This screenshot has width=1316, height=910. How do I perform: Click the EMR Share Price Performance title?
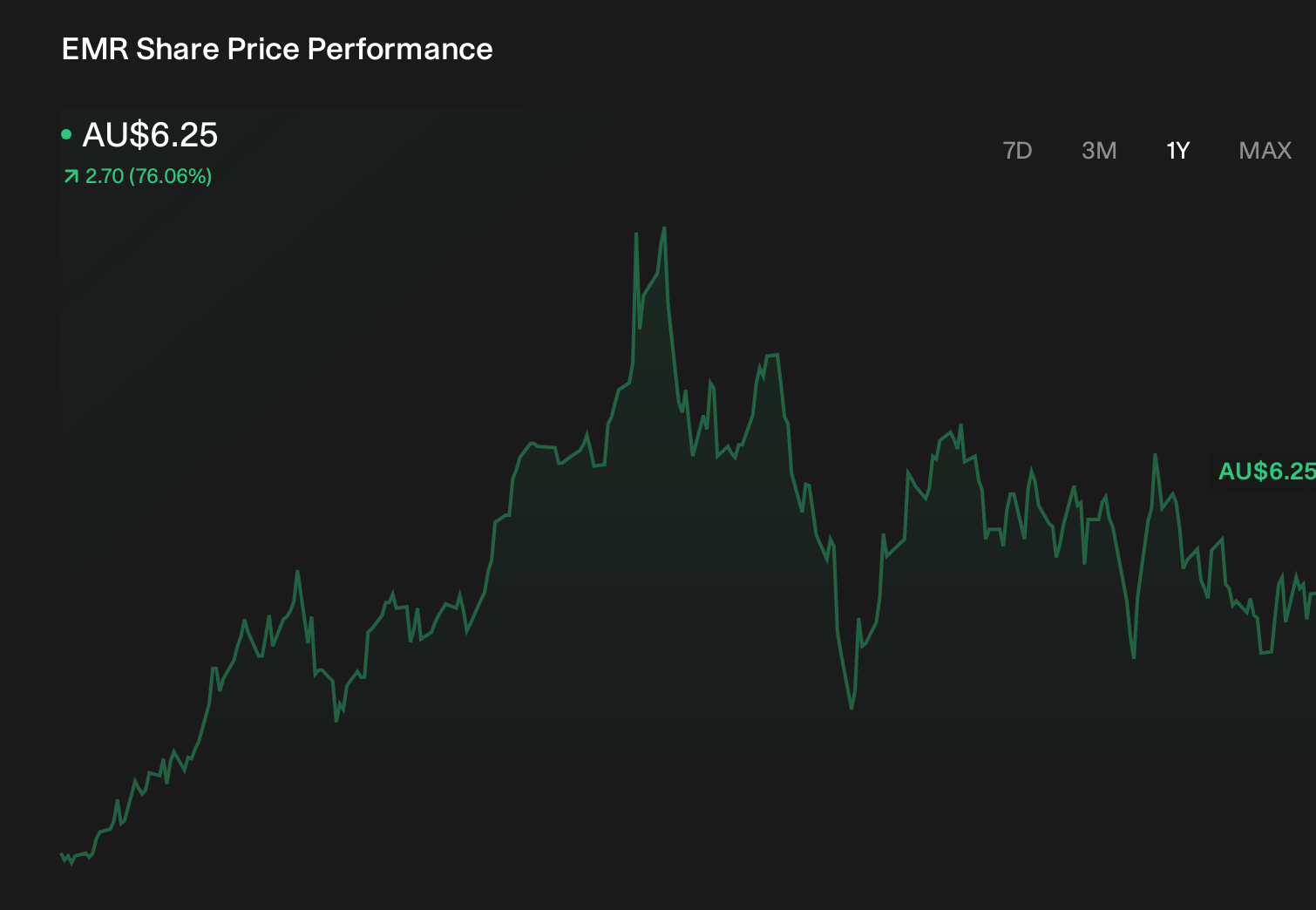tap(277, 49)
